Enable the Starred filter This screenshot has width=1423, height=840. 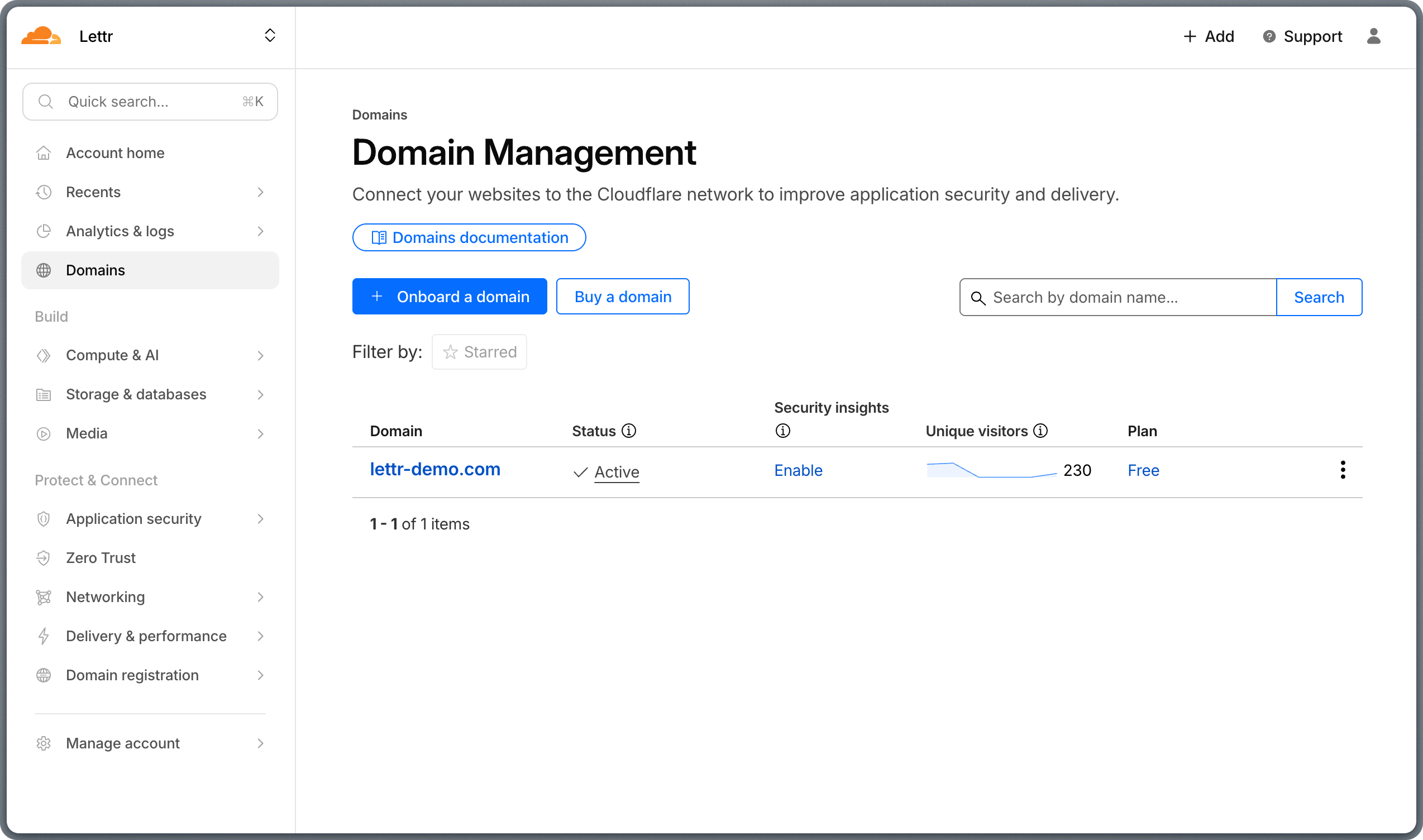pyautogui.click(x=479, y=351)
